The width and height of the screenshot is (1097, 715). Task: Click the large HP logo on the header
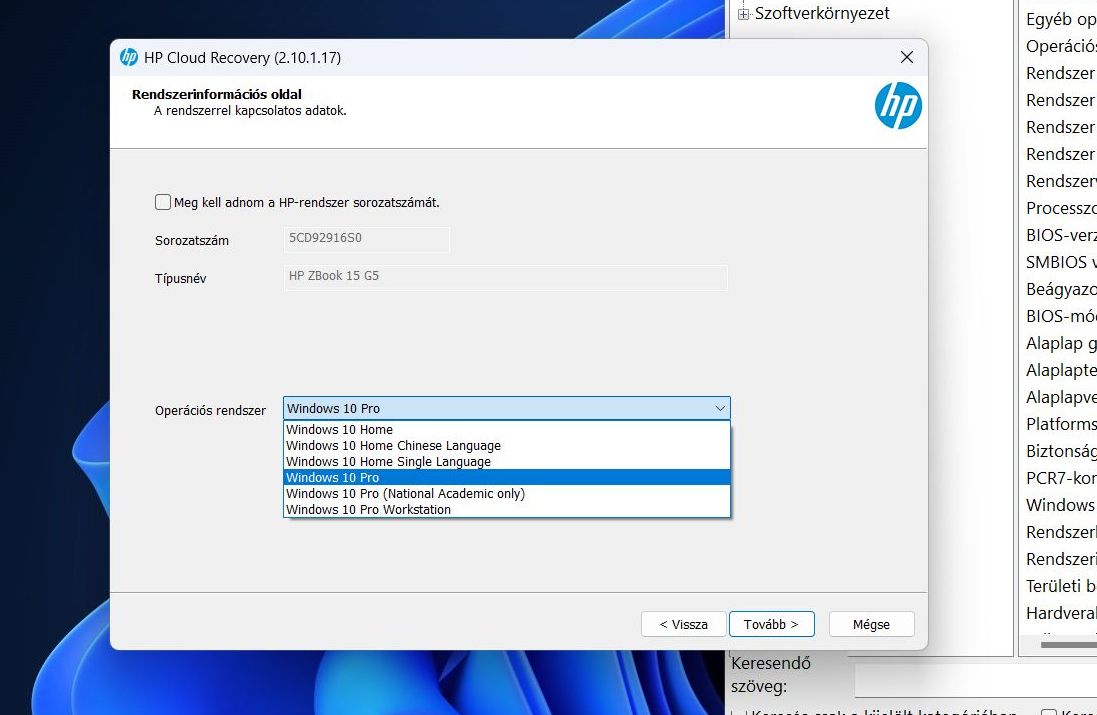click(x=897, y=106)
